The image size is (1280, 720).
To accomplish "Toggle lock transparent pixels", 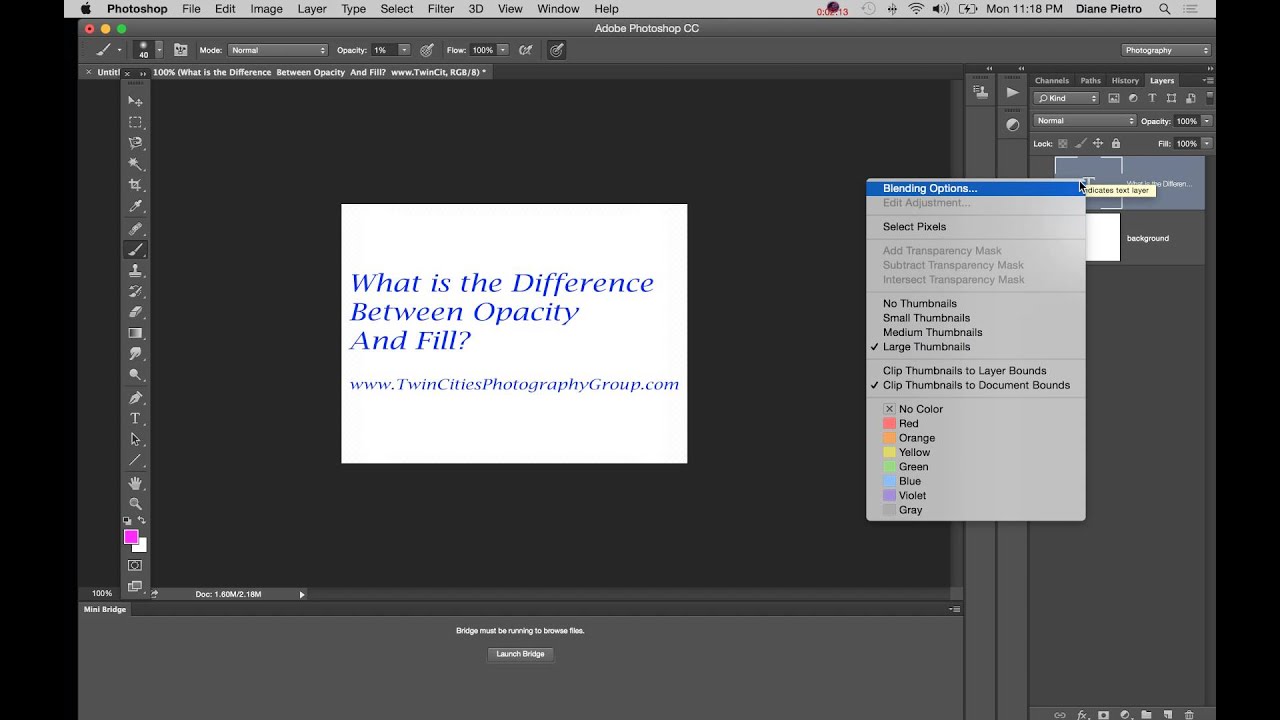I will tap(1063, 144).
